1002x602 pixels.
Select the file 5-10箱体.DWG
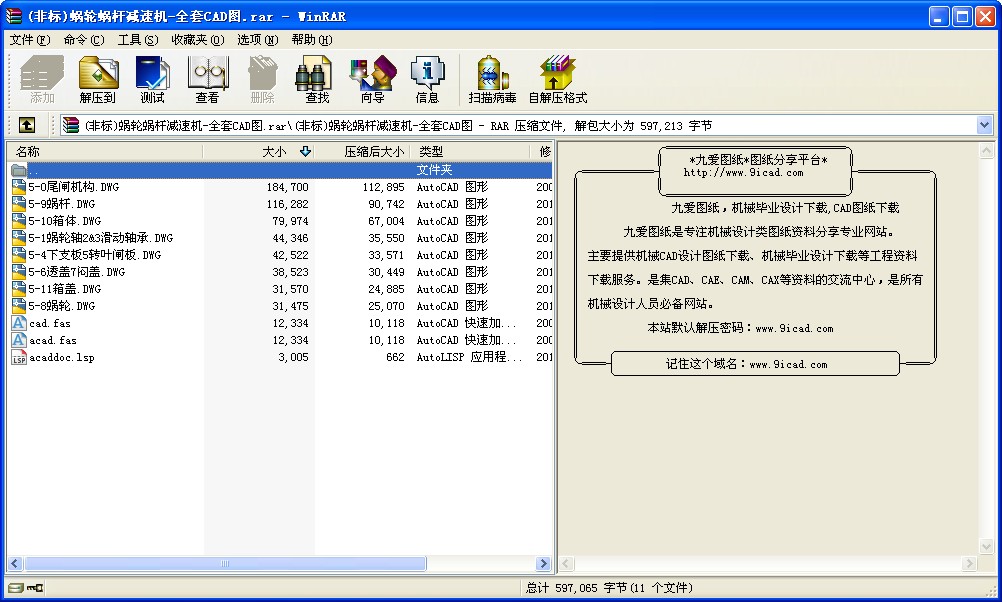click(x=65, y=221)
